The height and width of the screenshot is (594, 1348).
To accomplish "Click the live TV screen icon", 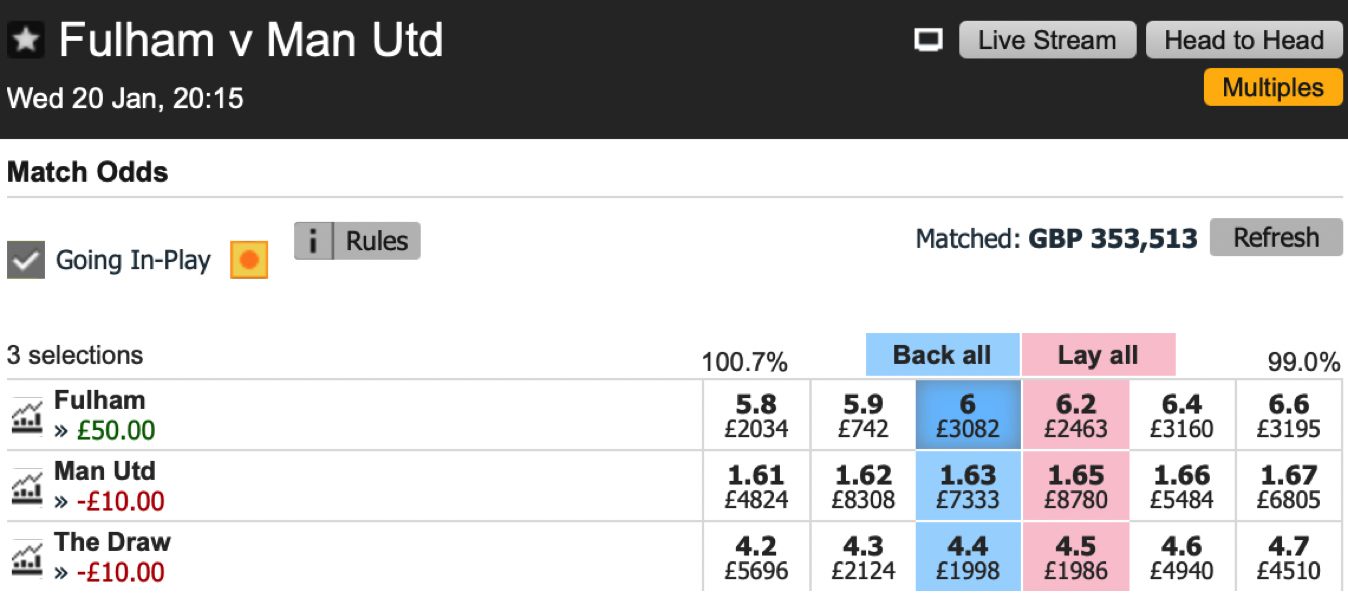I will pos(929,40).
